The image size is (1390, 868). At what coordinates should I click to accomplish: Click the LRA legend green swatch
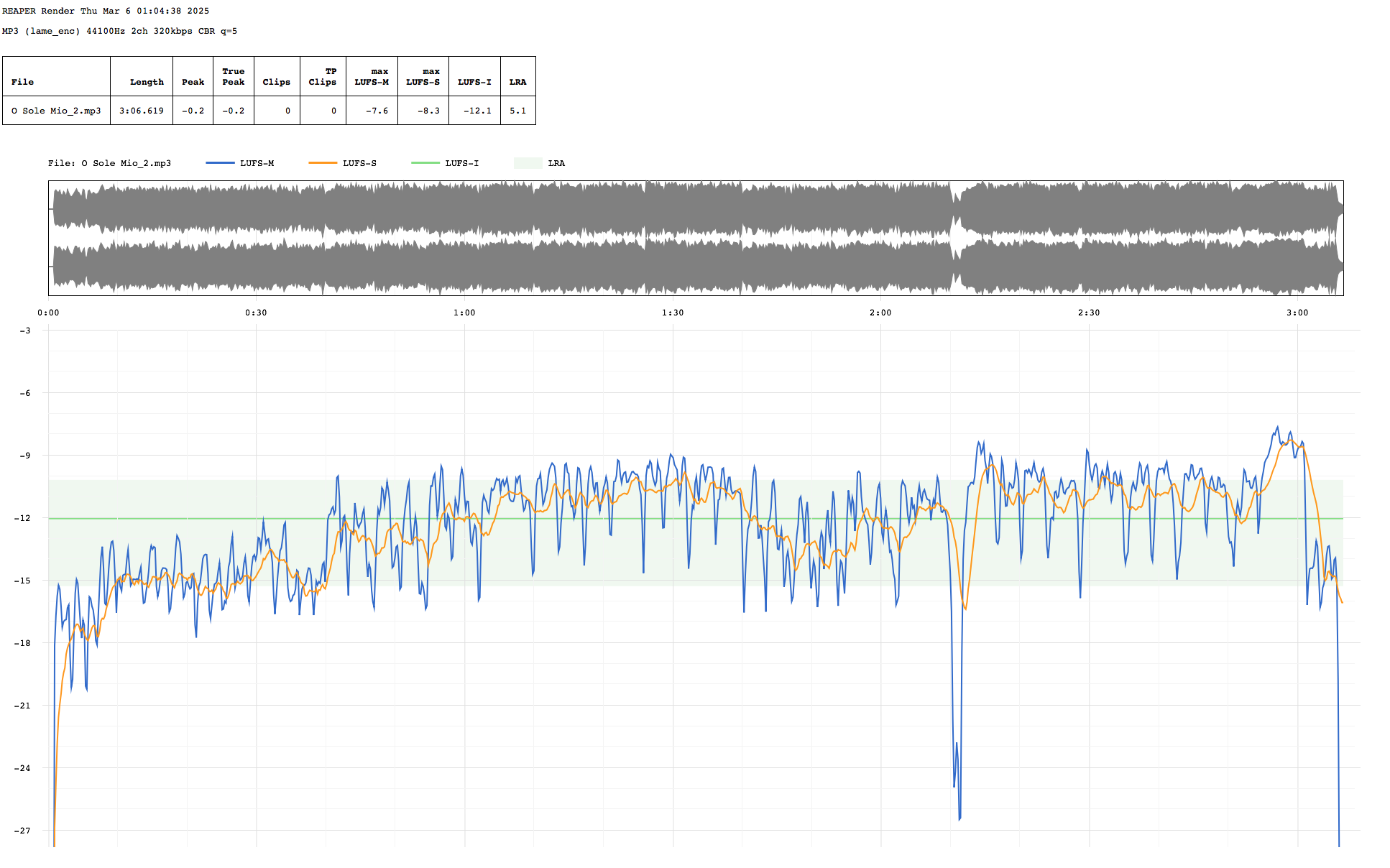528,163
